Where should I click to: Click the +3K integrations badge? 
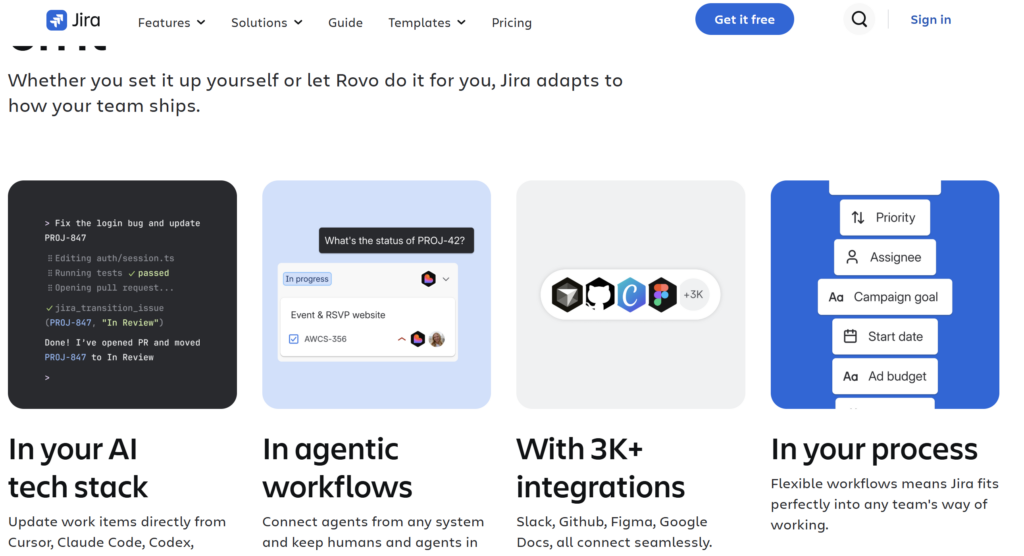694,295
